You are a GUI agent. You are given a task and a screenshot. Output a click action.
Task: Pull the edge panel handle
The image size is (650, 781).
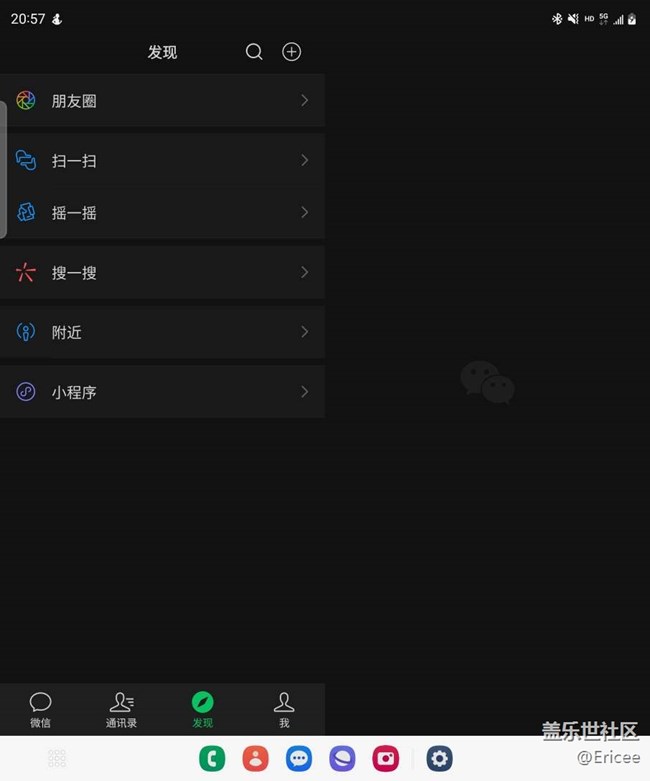3,169
